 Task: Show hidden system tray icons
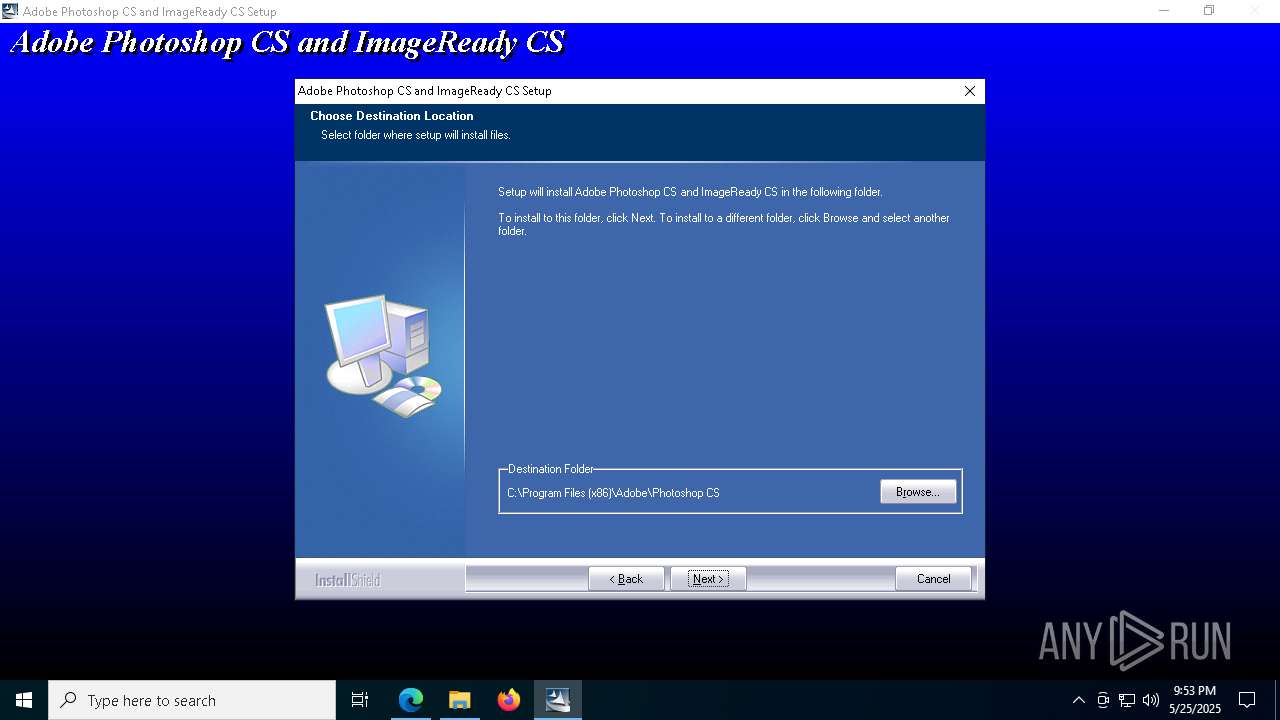tap(1078, 700)
